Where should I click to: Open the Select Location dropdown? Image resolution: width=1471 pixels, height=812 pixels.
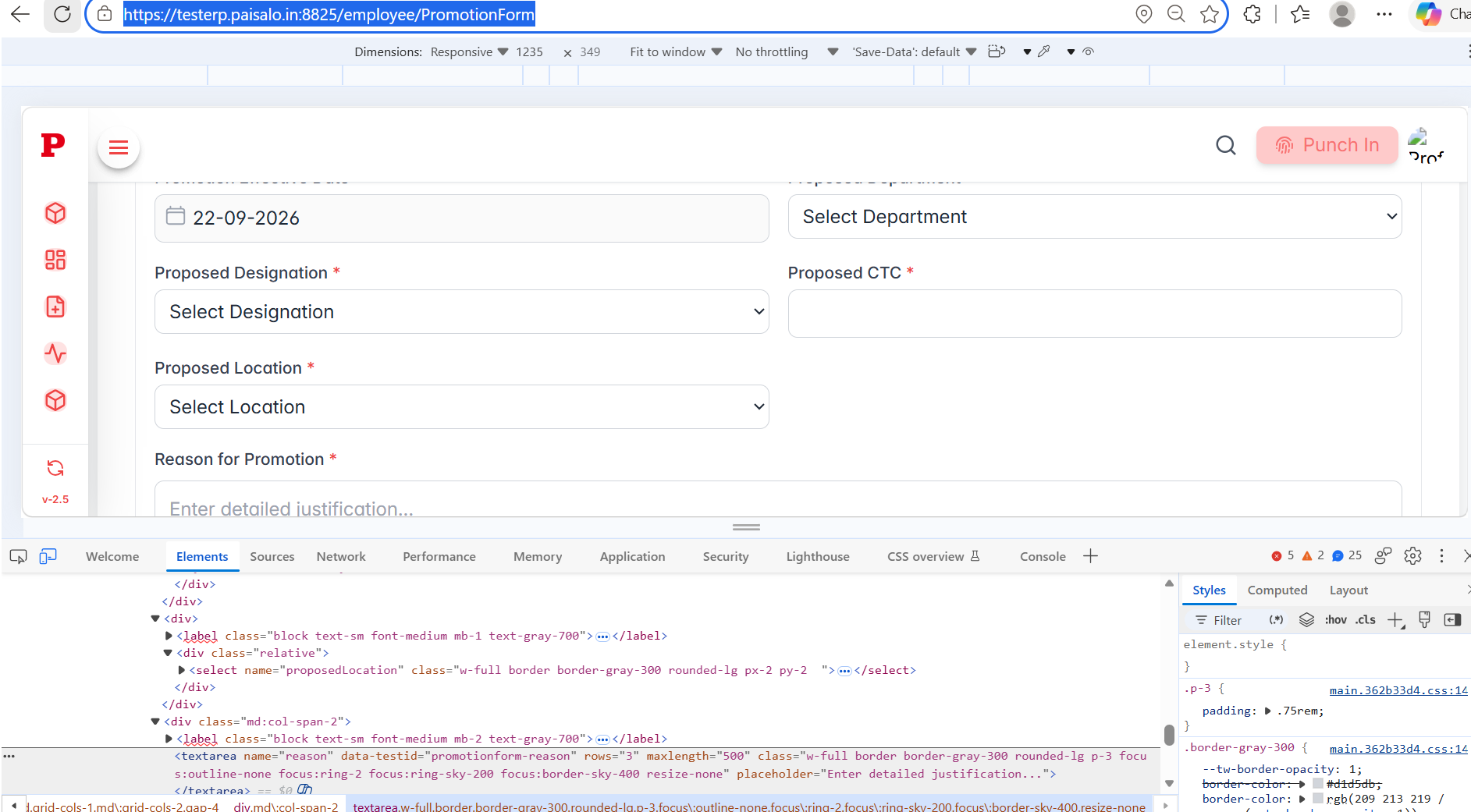point(462,407)
